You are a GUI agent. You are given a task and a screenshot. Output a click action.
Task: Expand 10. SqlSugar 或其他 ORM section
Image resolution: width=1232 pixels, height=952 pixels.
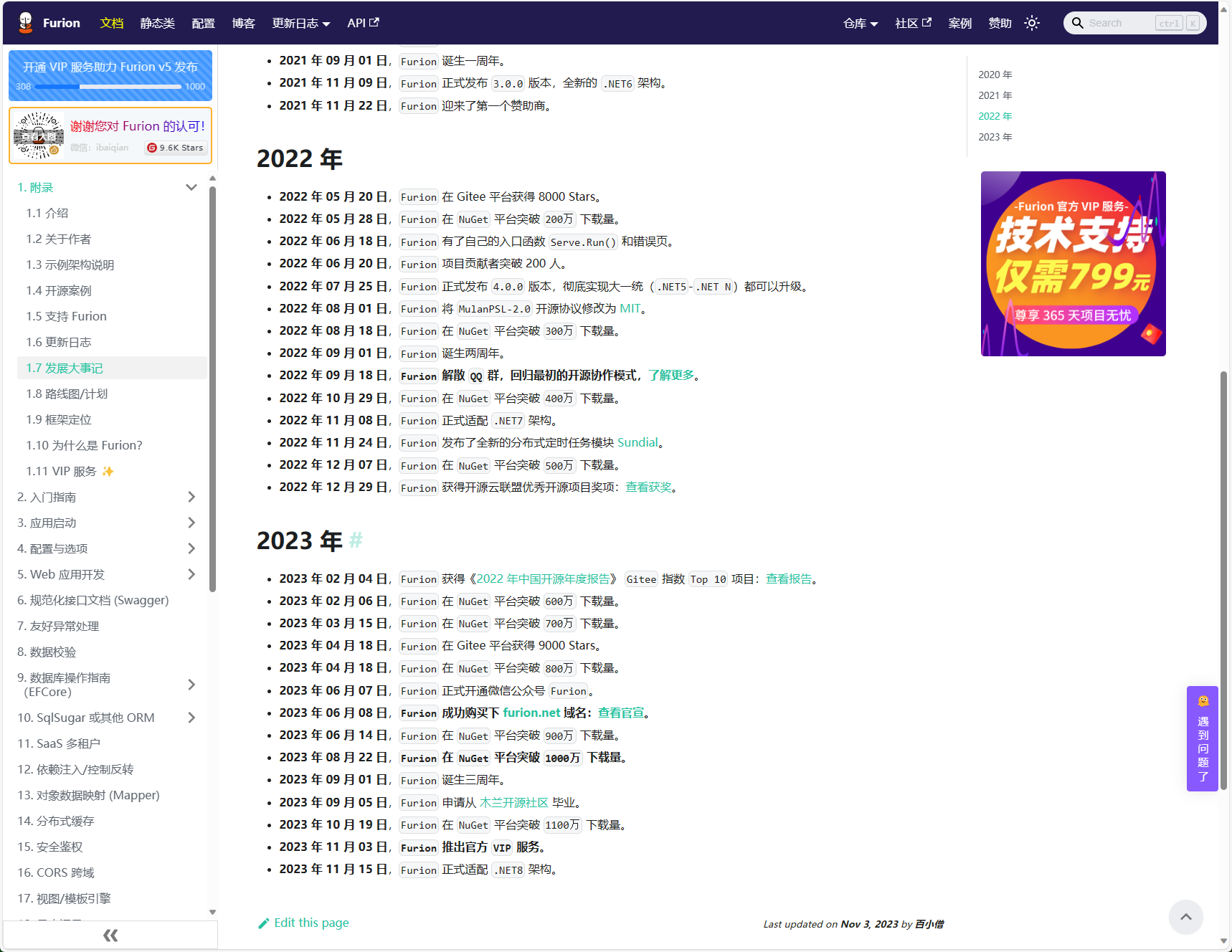[191, 718]
